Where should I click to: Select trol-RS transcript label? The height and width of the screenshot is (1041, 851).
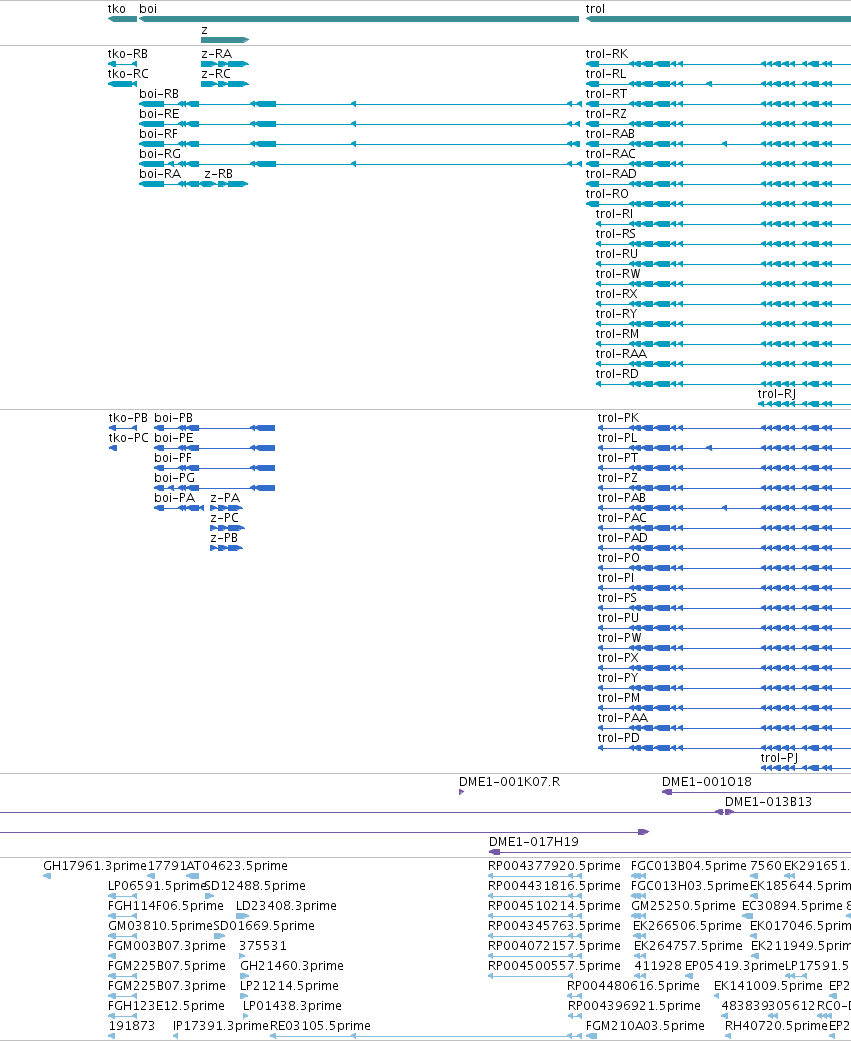point(615,234)
